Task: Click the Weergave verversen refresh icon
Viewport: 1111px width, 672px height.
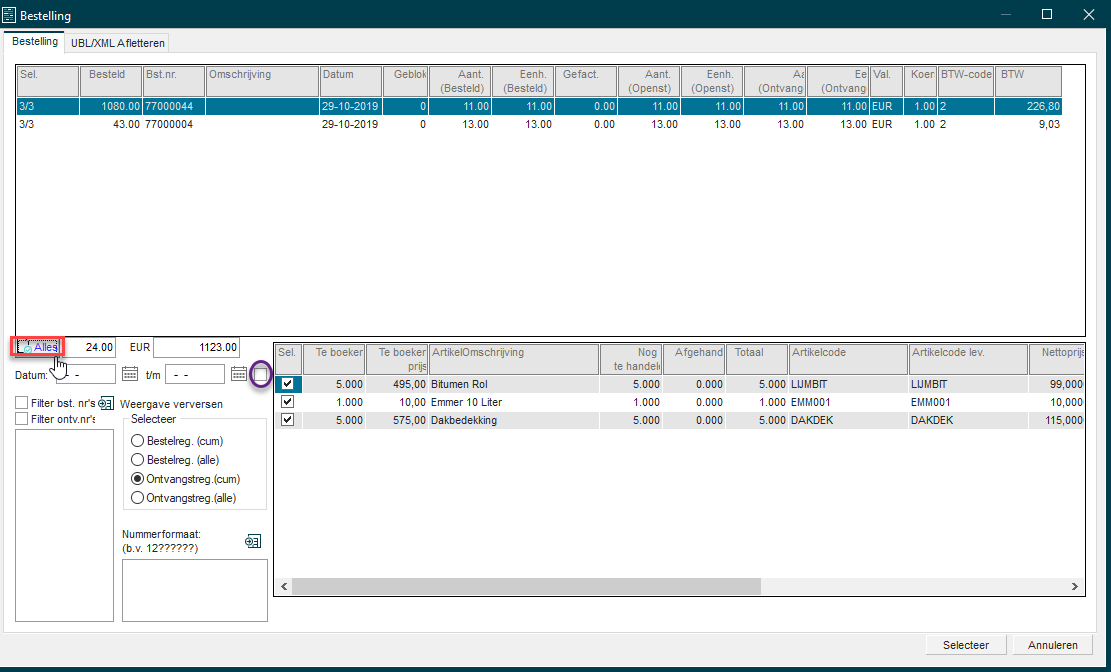Action: (106, 403)
